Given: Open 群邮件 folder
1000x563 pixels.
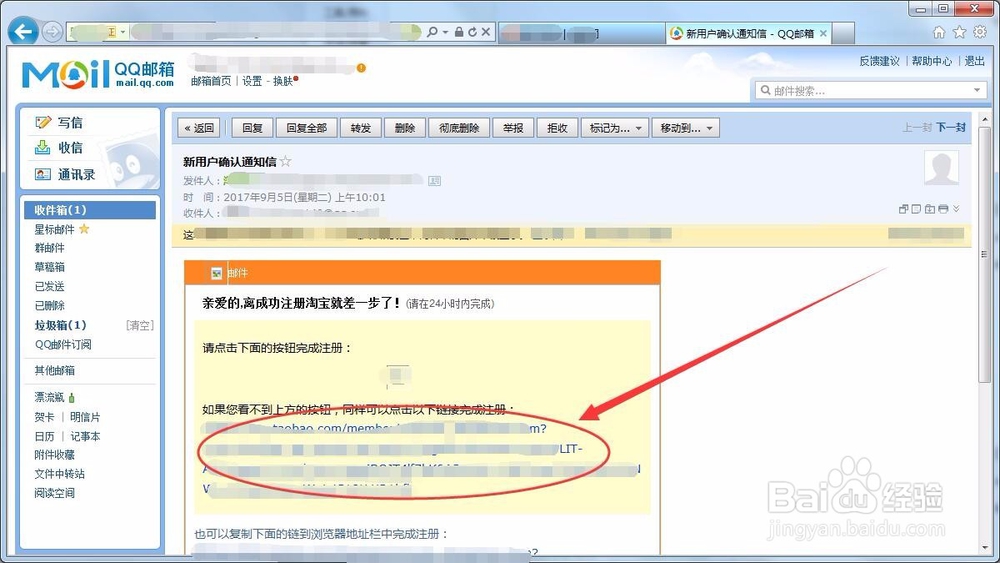Looking at the screenshot, I should click(49, 248).
